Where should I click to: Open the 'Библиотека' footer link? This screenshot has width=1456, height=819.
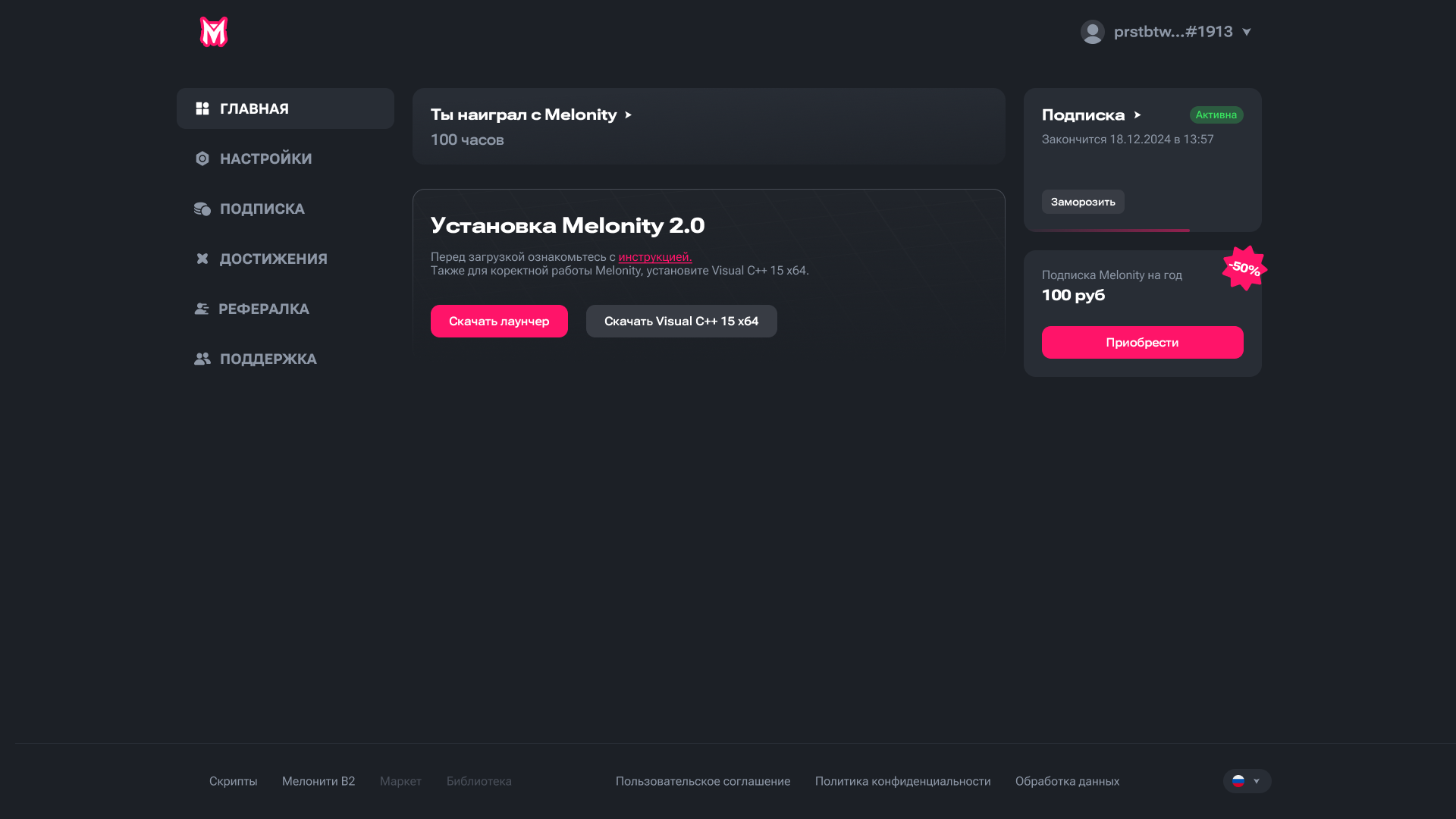click(479, 781)
